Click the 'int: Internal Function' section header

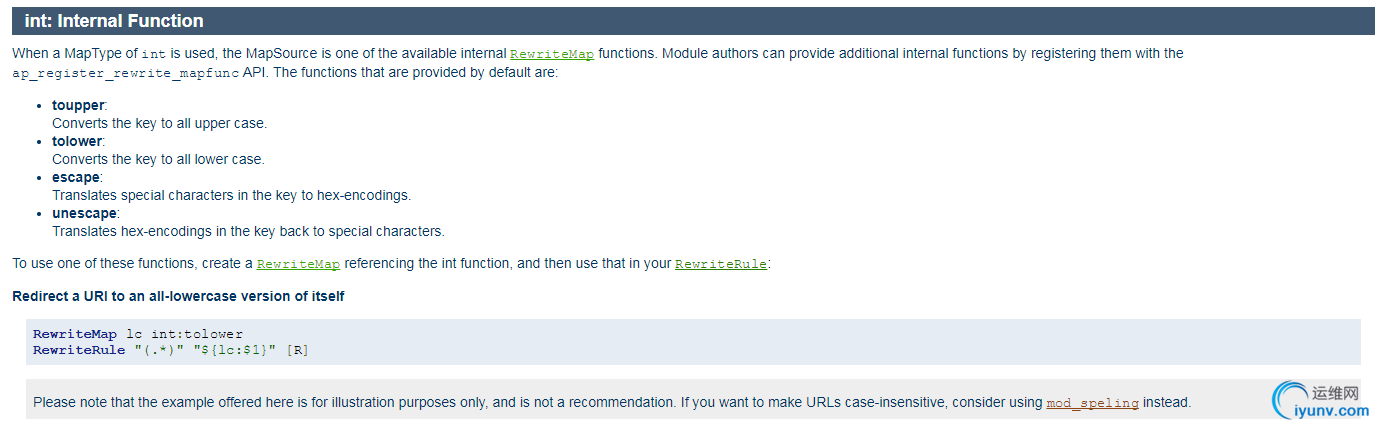114,21
